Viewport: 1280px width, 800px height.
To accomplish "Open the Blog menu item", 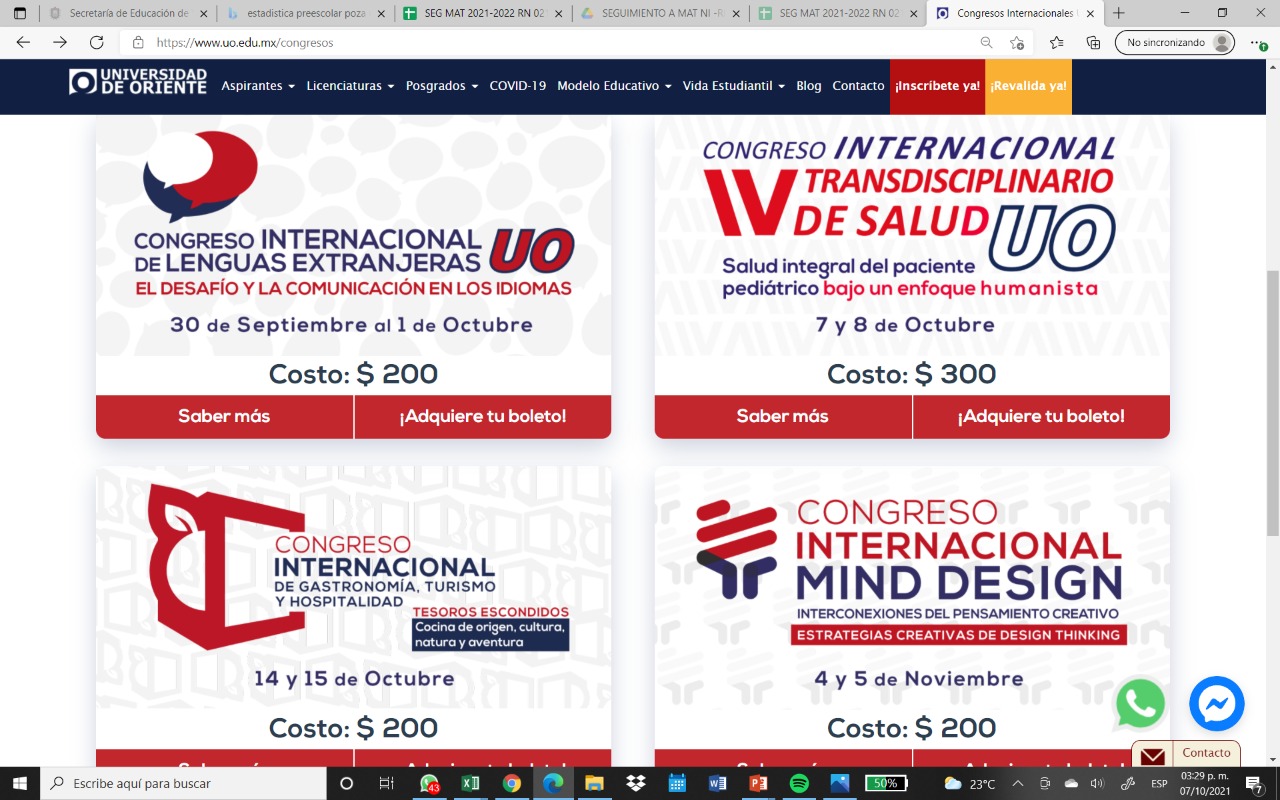I will (x=809, y=86).
